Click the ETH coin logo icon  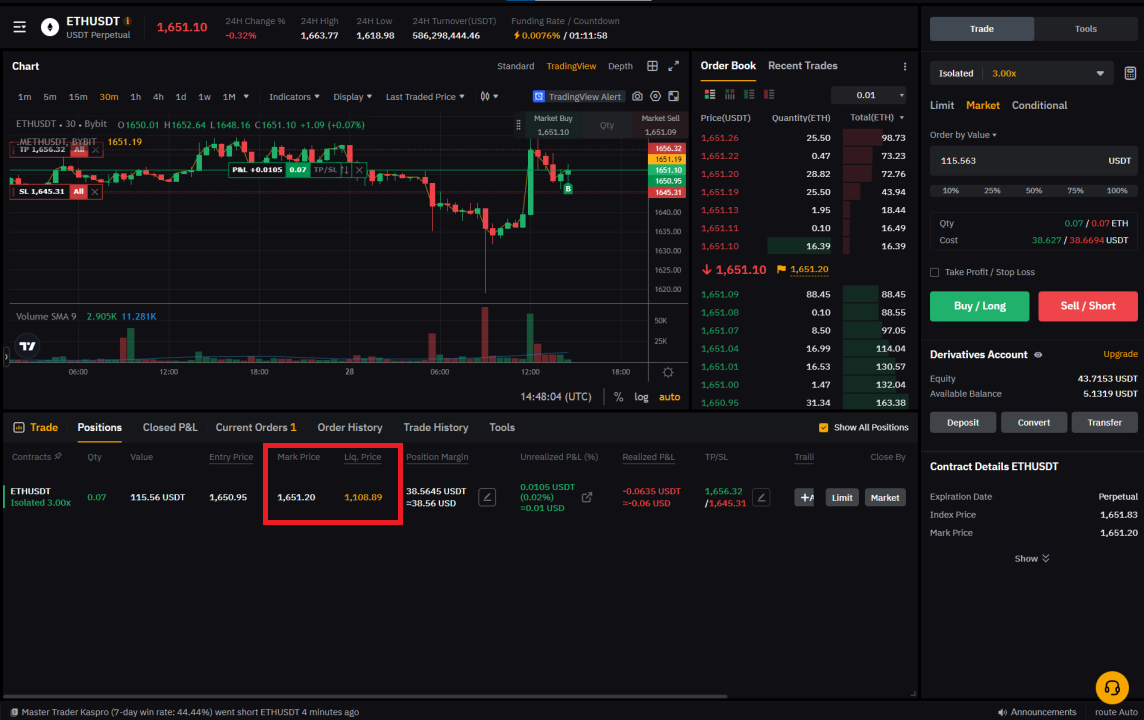click(50, 28)
